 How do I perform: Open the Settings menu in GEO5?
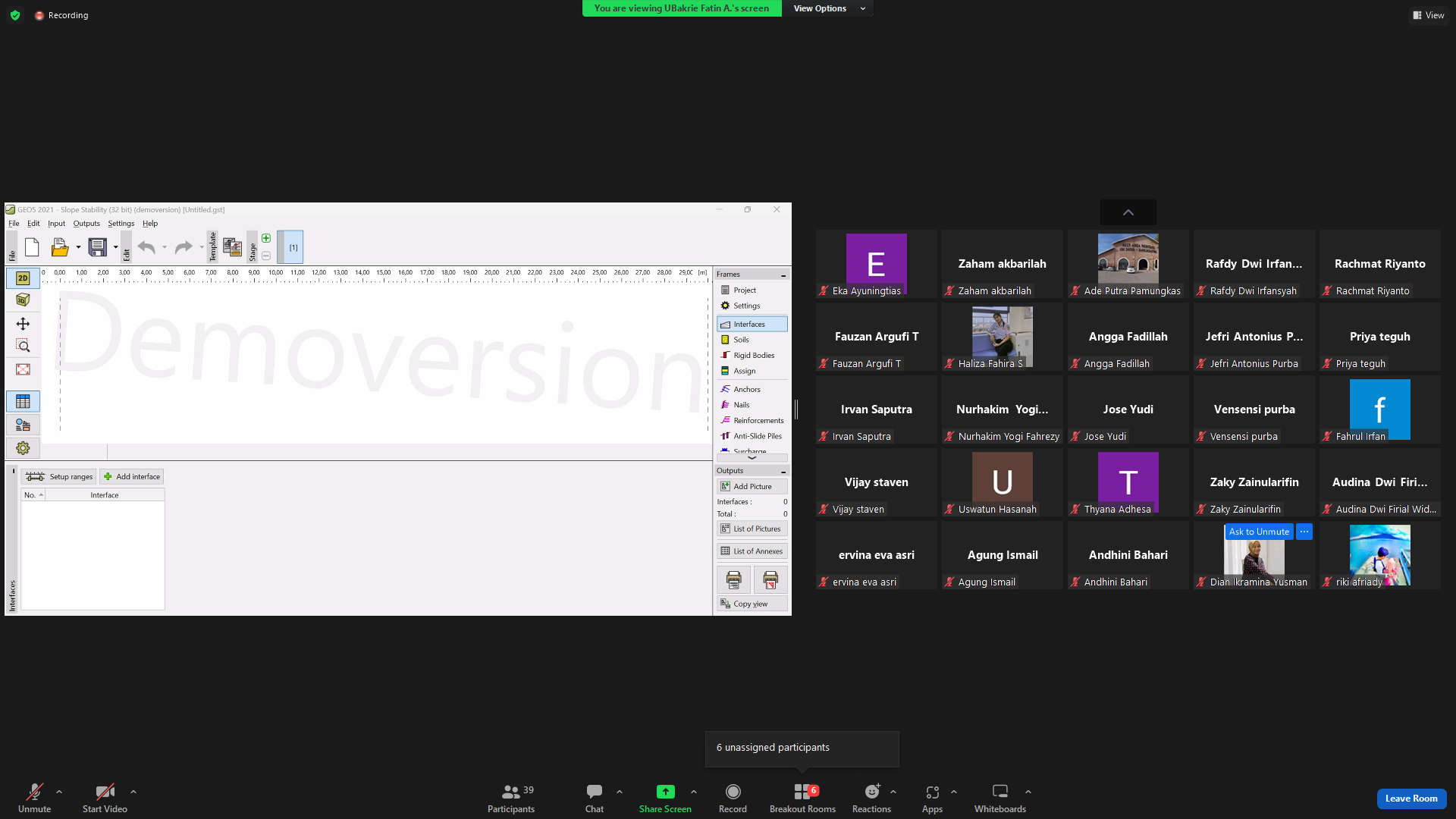coord(121,224)
